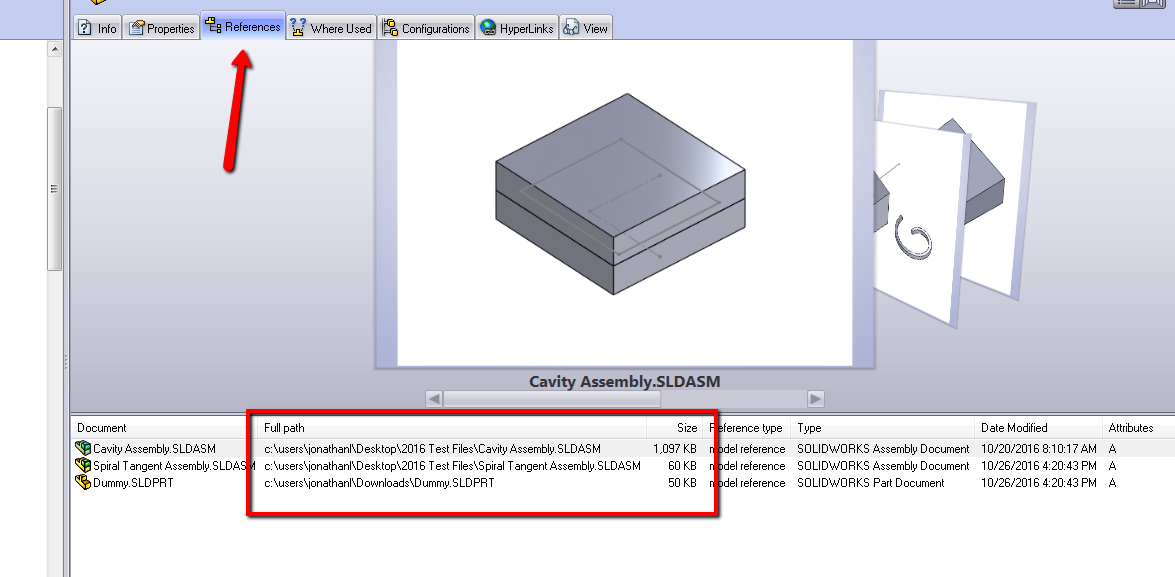Switch to the Configurations tab
This screenshot has width=1175, height=577.
pos(426,28)
